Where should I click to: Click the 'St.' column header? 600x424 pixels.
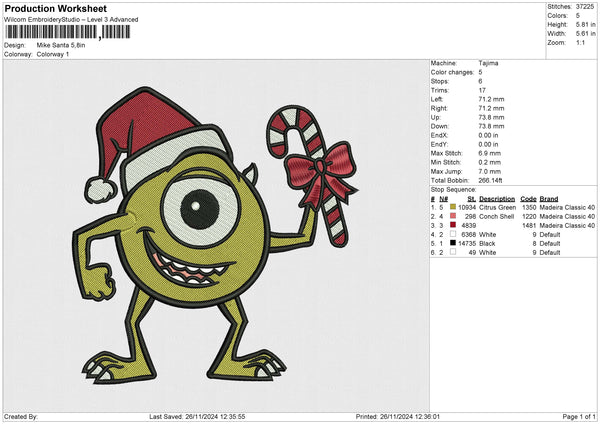click(471, 199)
